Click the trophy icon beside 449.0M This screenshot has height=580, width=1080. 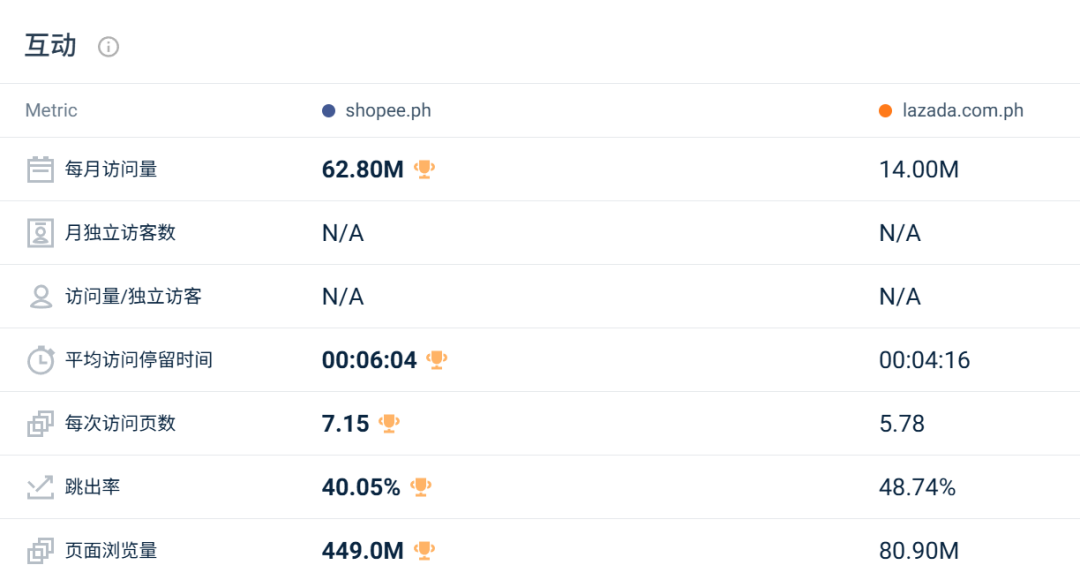425,550
